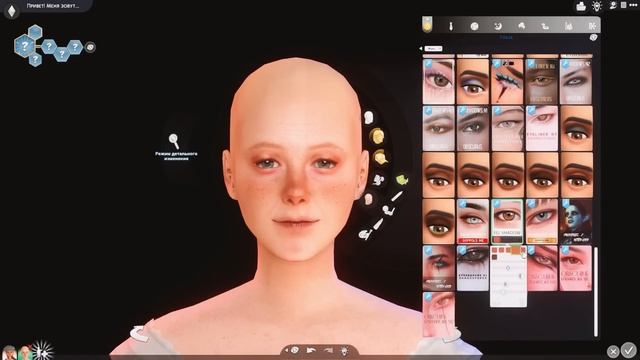This screenshot has width=640, height=360.
Task: Expand the bottom toolbar with the small arrow
Action: pyautogui.click(x=286, y=350)
